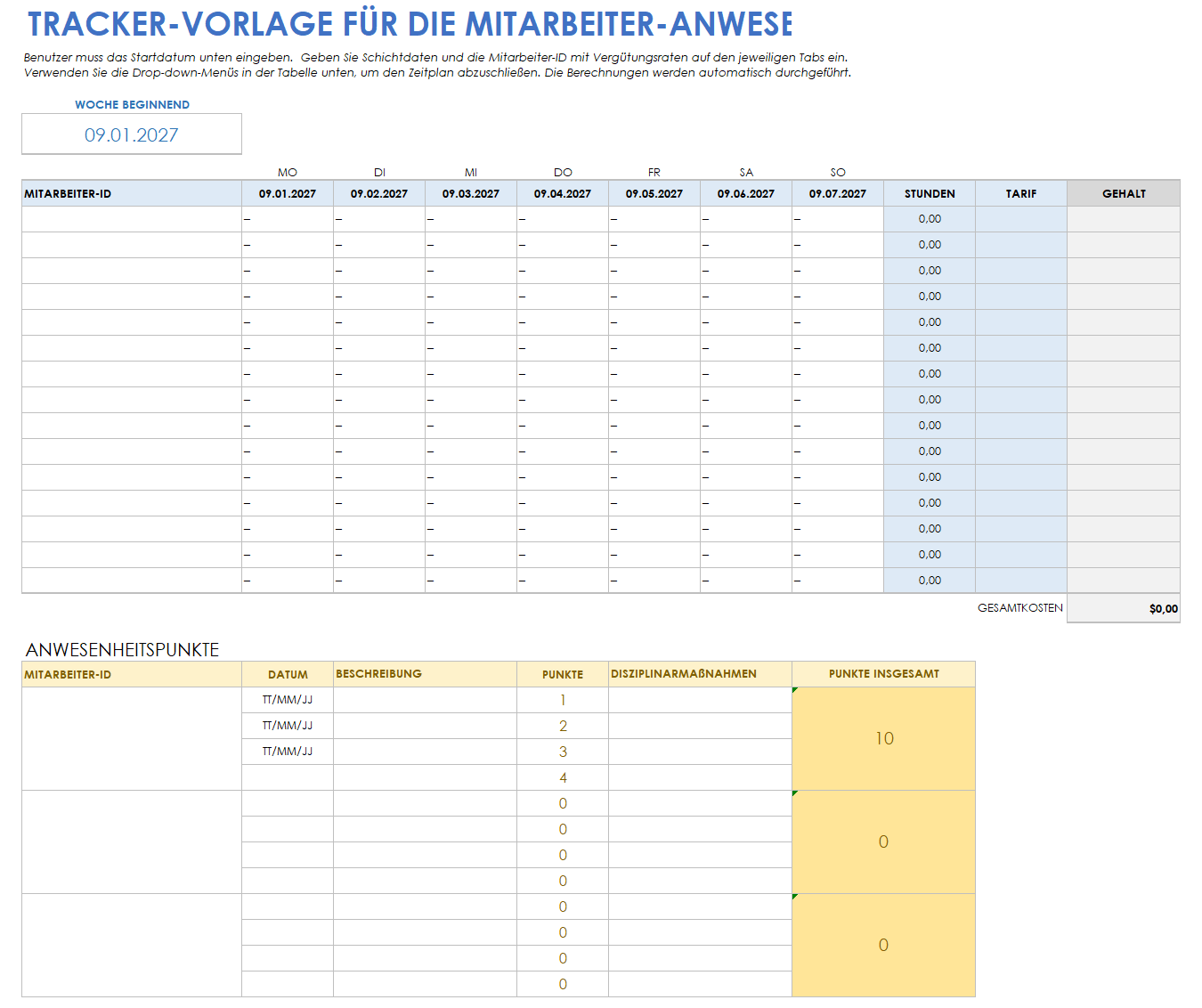This screenshot has height=1008, width=1202.
Task: Select the 09.03.2027 column header
Action: point(471,193)
